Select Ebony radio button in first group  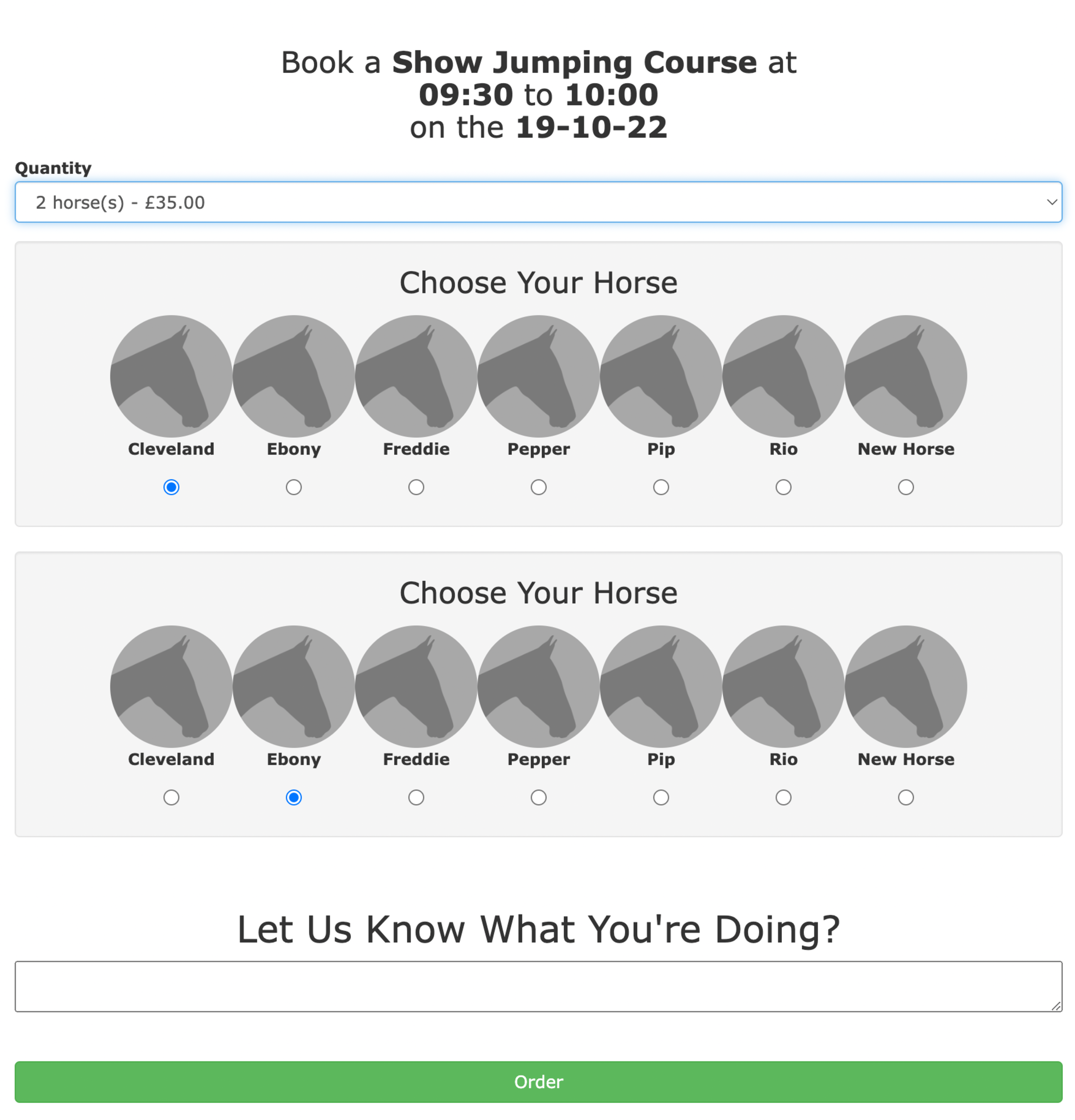[293, 487]
